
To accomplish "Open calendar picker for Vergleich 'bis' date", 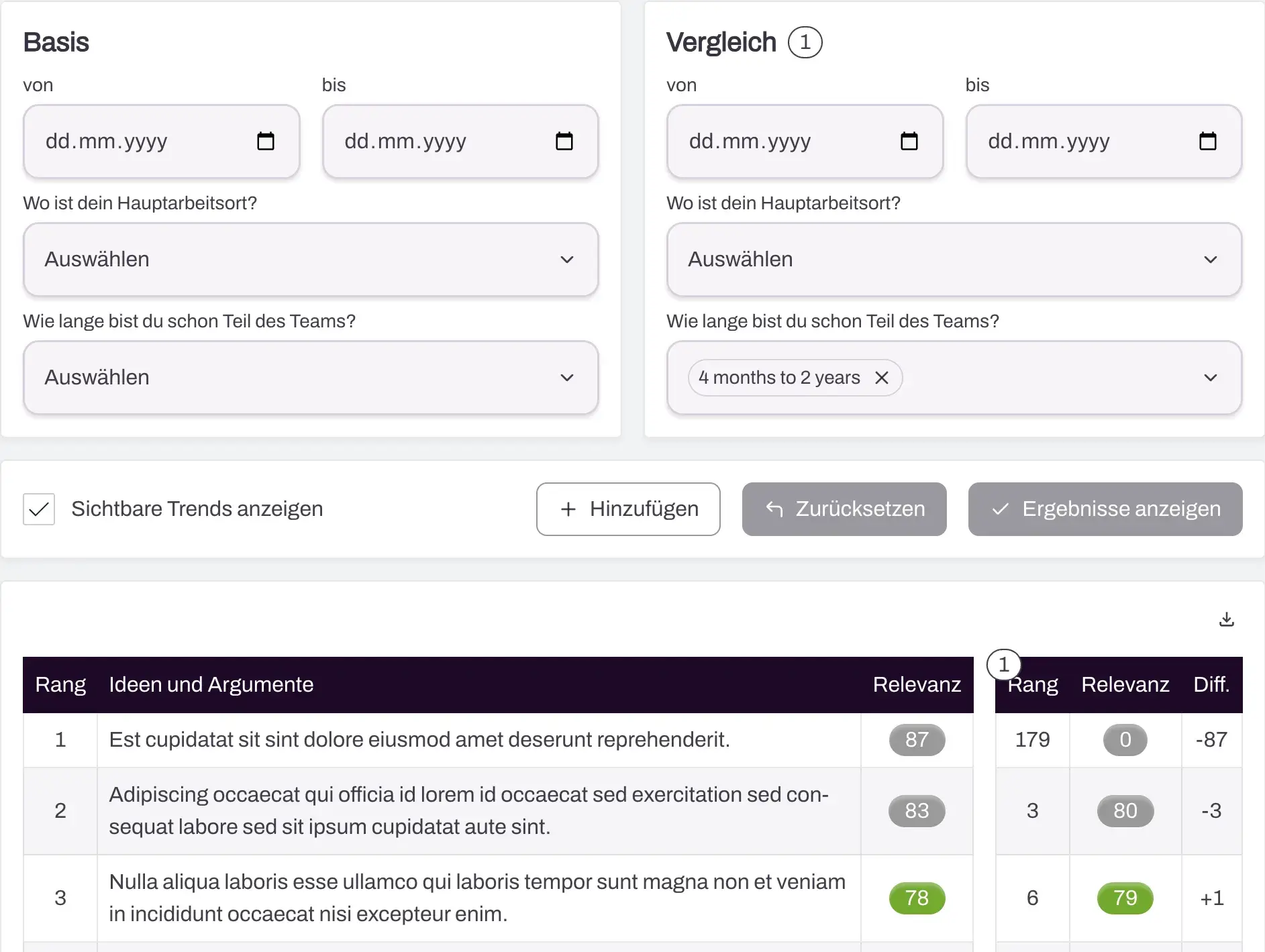I will [1207, 142].
